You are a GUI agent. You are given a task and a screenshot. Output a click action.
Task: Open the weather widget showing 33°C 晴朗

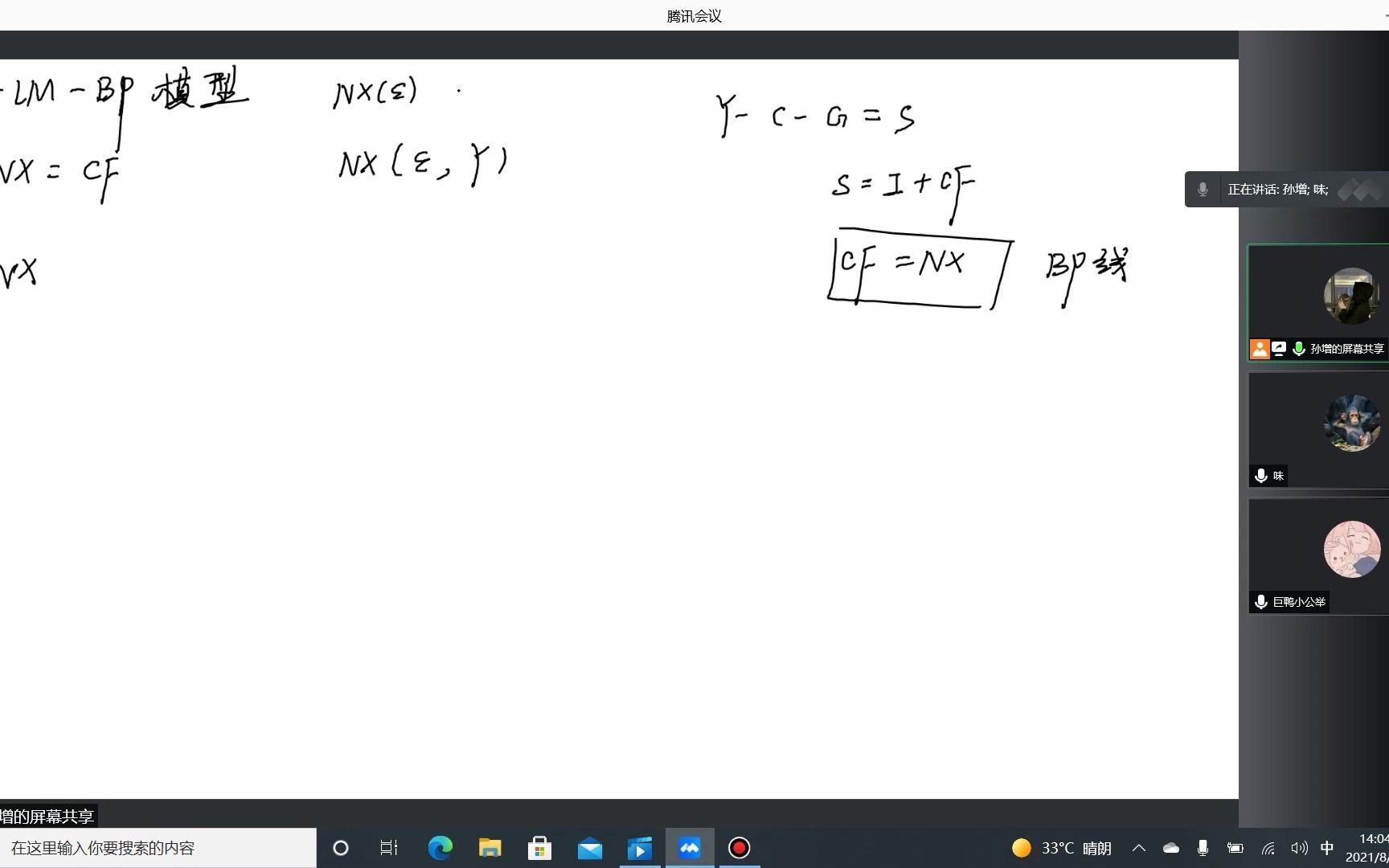tap(1061, 848)
